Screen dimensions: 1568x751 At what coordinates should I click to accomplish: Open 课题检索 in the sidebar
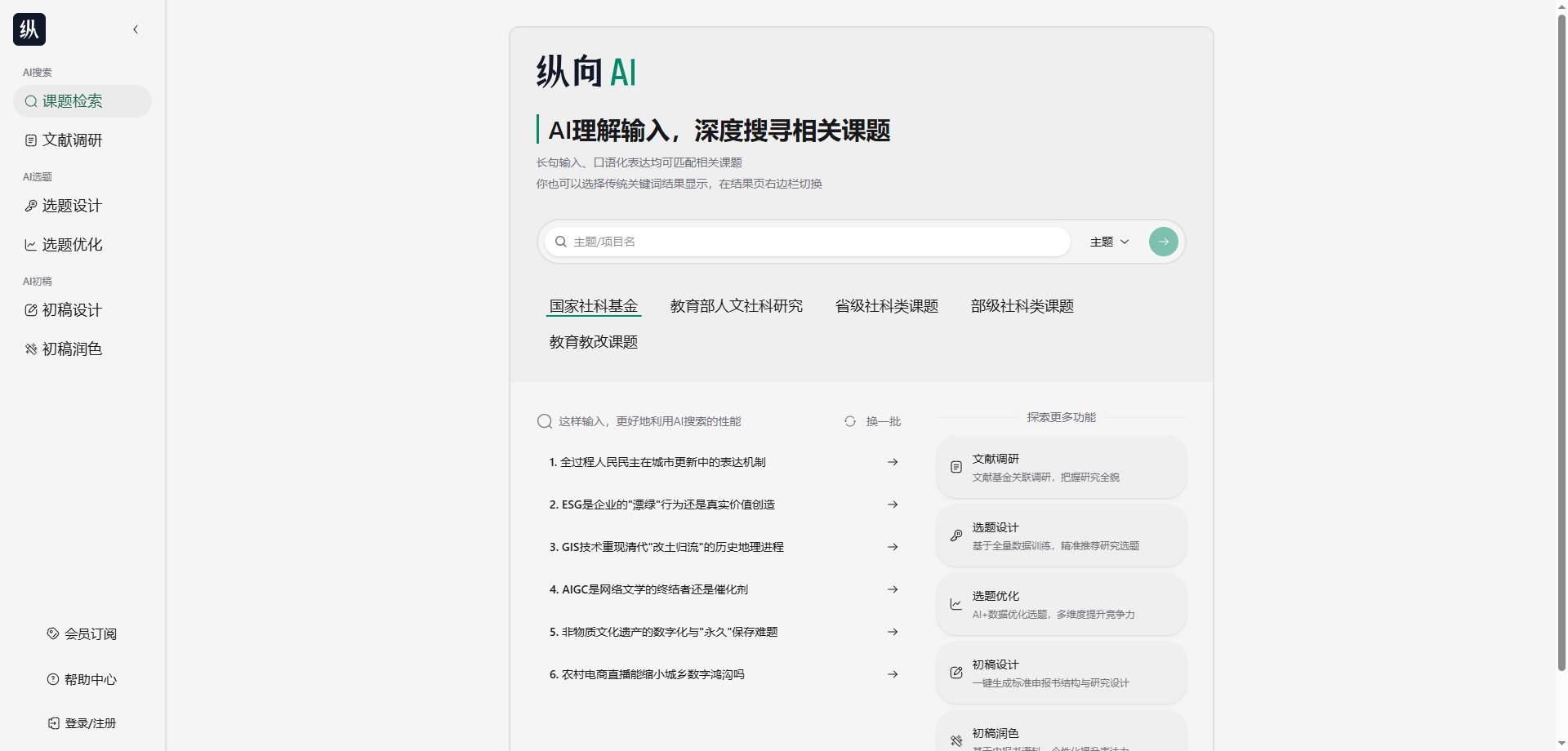coord(82,101)
